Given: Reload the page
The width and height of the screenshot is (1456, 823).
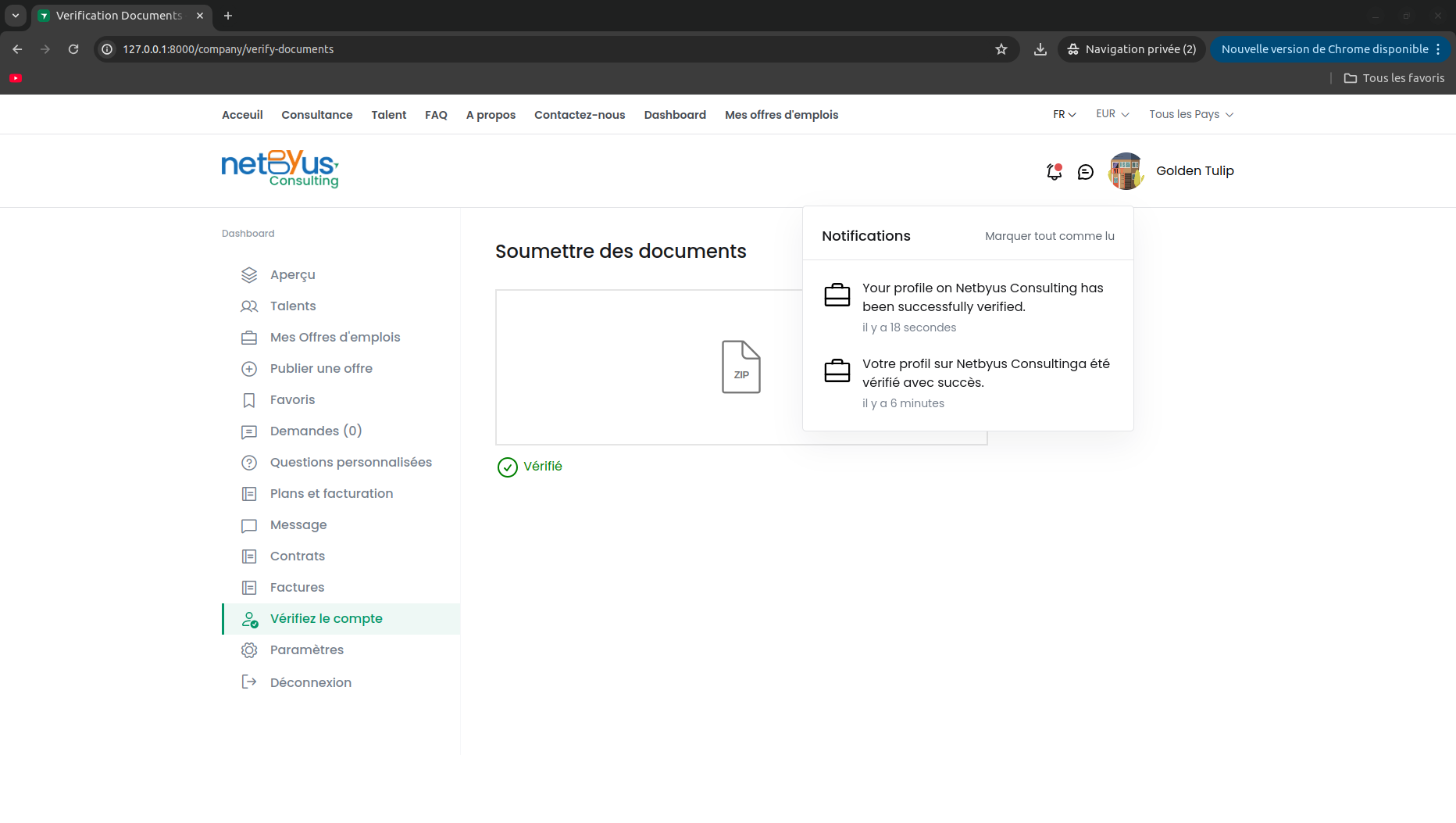Looking at the screenshot, I should click(x=73, y=49).
